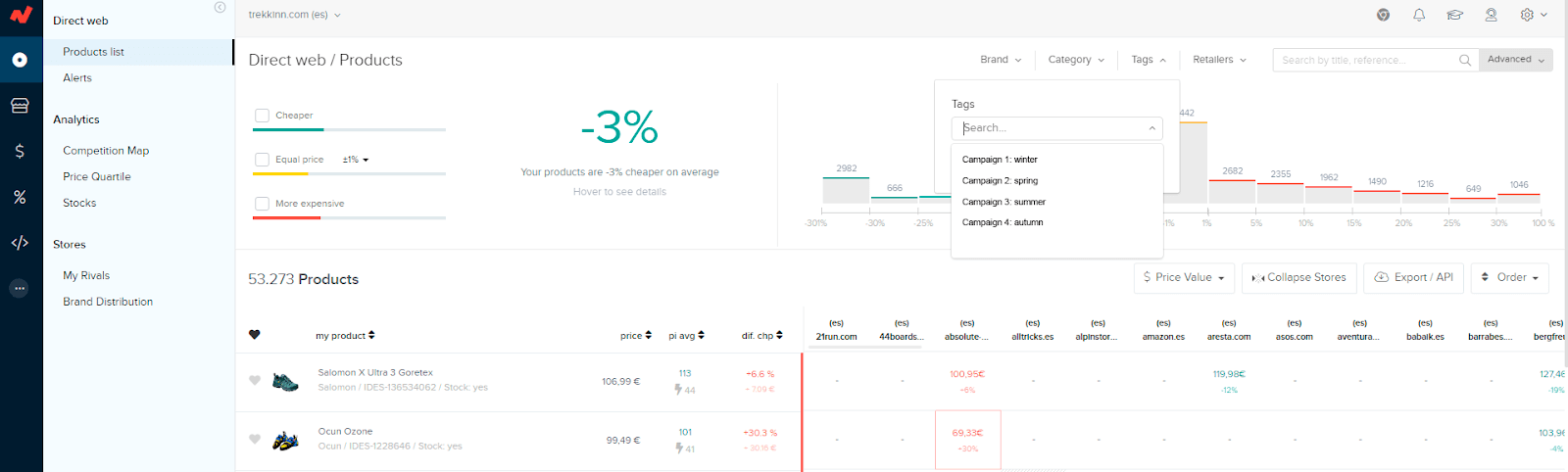Open Alerts in sidebar
Image resolution: width=1568 pixels, height=472 pixels.
point(77,78)
